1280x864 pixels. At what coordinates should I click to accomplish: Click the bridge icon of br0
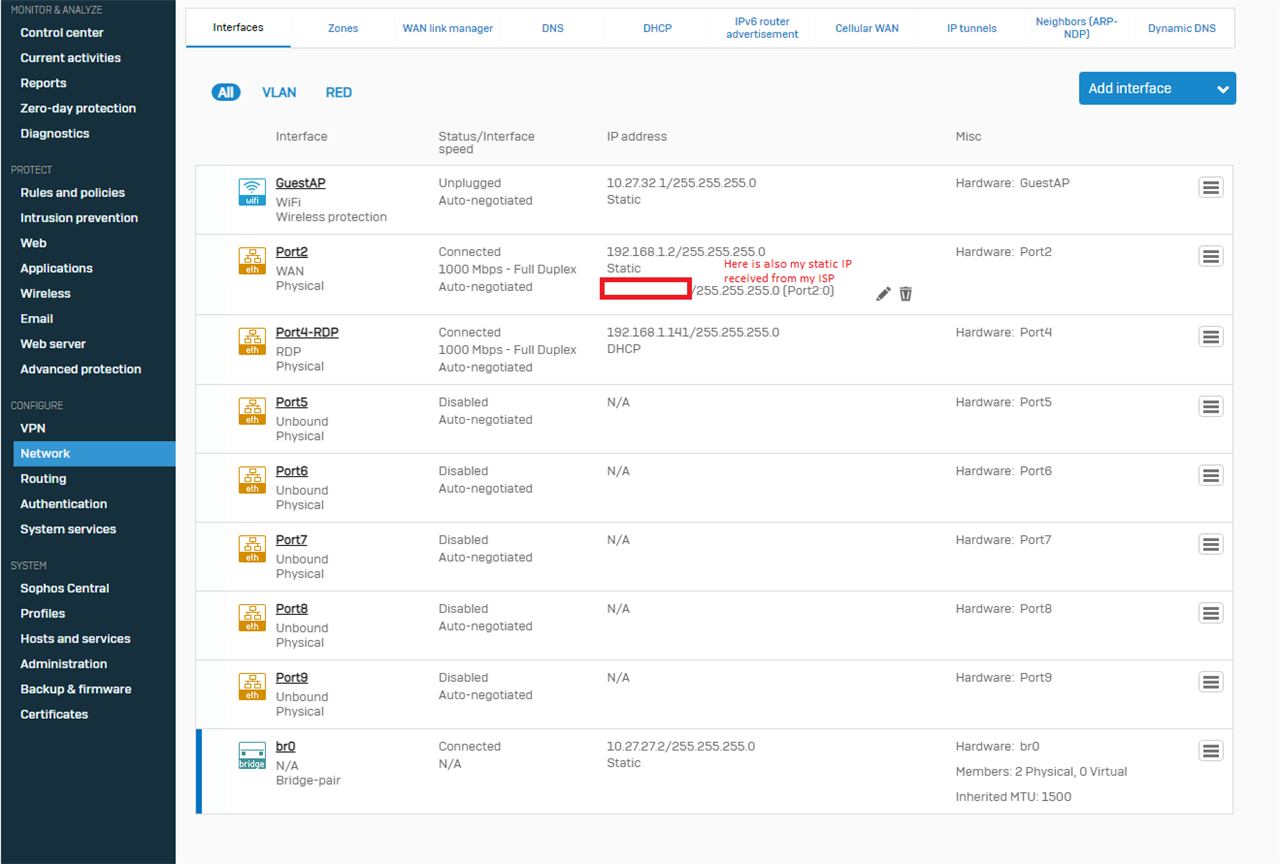252,755
